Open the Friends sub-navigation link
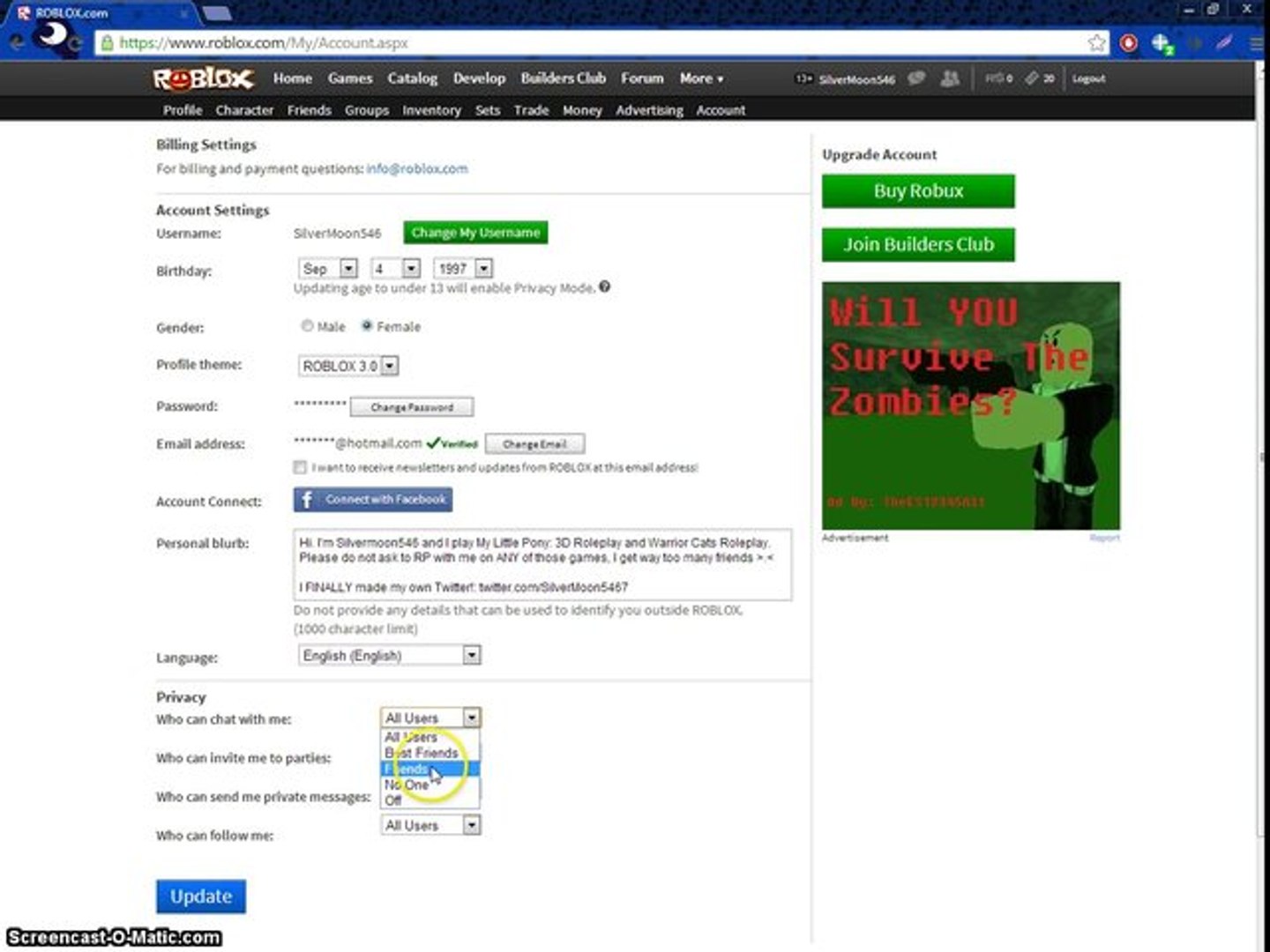 point(310,110)
